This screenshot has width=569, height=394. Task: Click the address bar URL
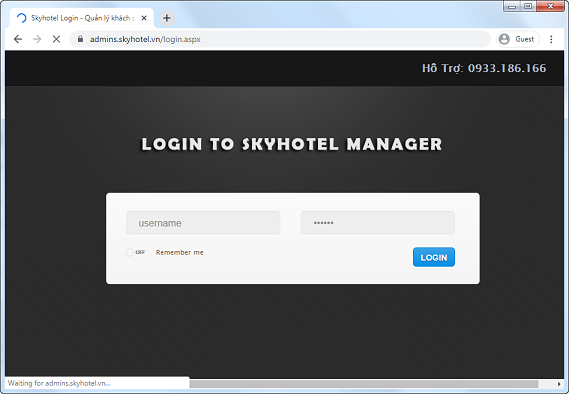[145, 39]
